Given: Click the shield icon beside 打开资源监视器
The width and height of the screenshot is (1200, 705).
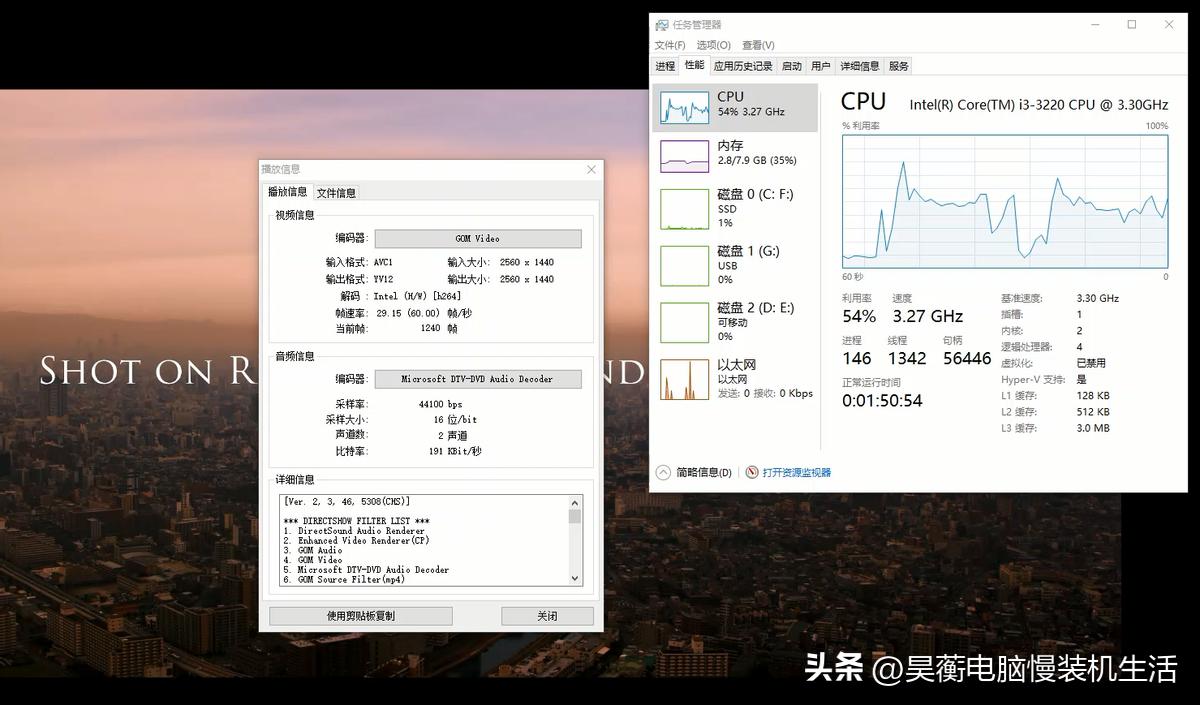Looking at the screenshot, I should [x=749, y=472].
